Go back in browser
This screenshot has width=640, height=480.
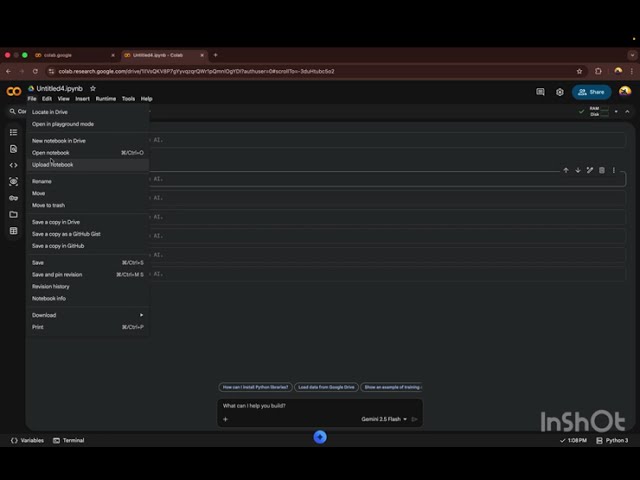pyautogui.click(x=9, y=71)
